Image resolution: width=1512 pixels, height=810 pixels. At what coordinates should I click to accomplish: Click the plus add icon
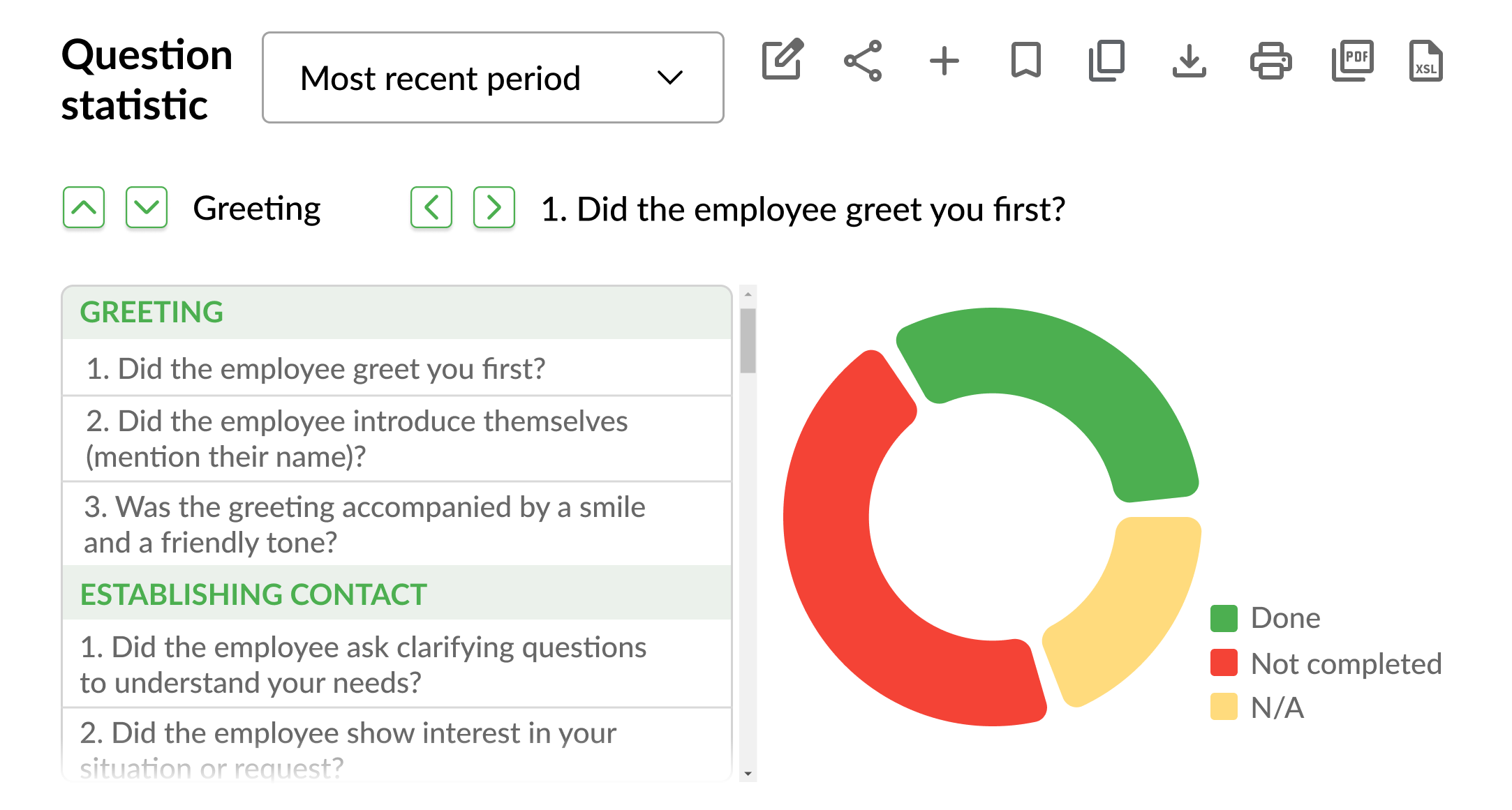pyautogui.click(x=944, y=61)
